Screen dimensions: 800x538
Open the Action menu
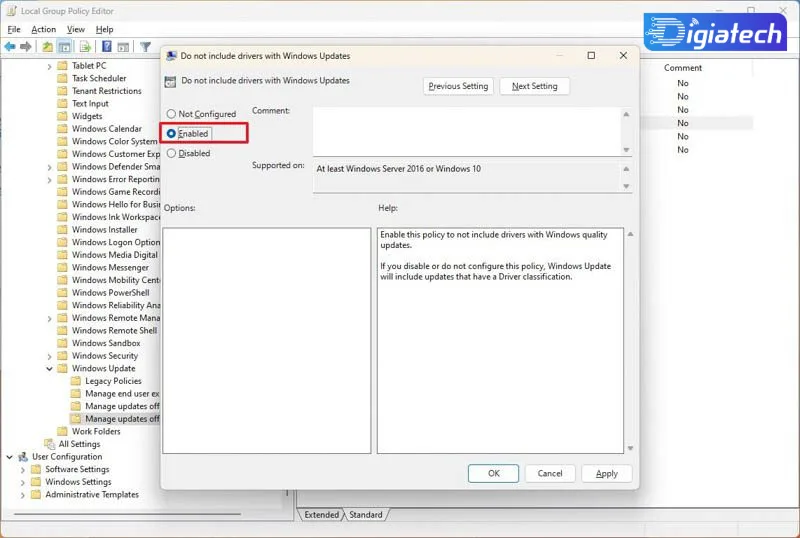[x=43, y=30]
